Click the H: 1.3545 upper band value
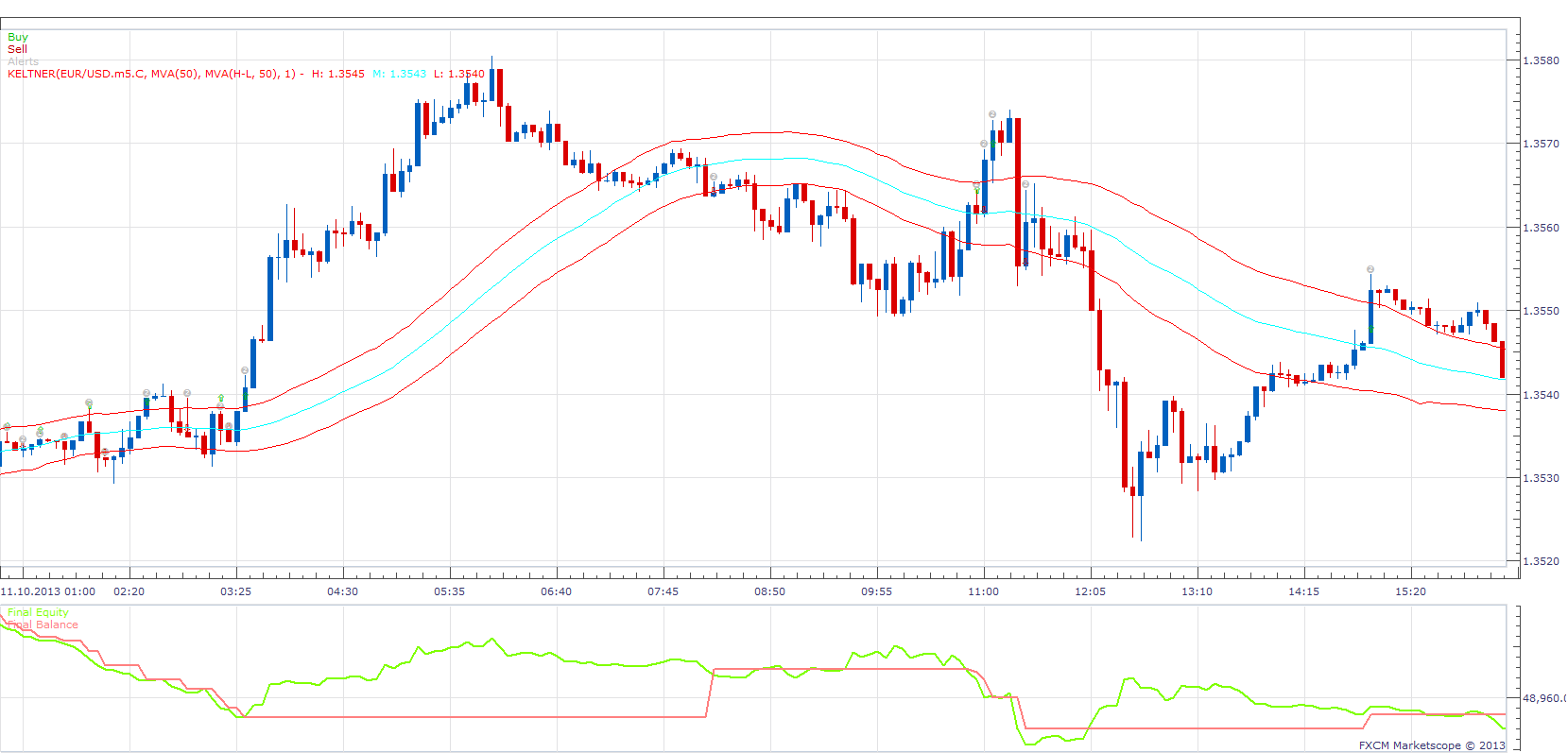The image size is (1568, 753). 337,74
